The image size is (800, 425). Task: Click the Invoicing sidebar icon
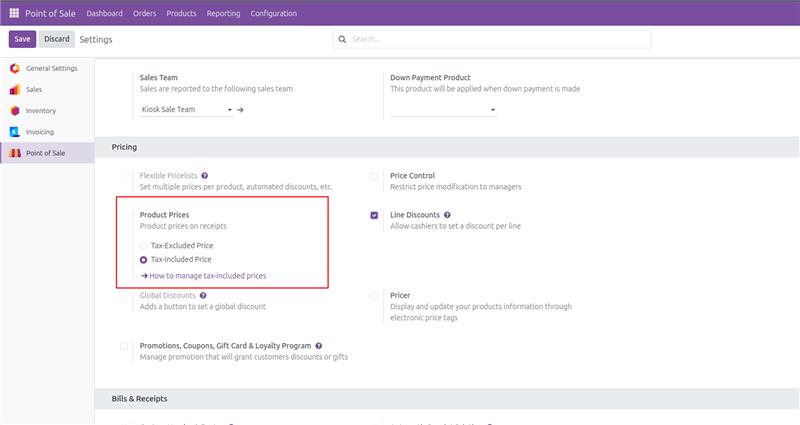(14, 131)
